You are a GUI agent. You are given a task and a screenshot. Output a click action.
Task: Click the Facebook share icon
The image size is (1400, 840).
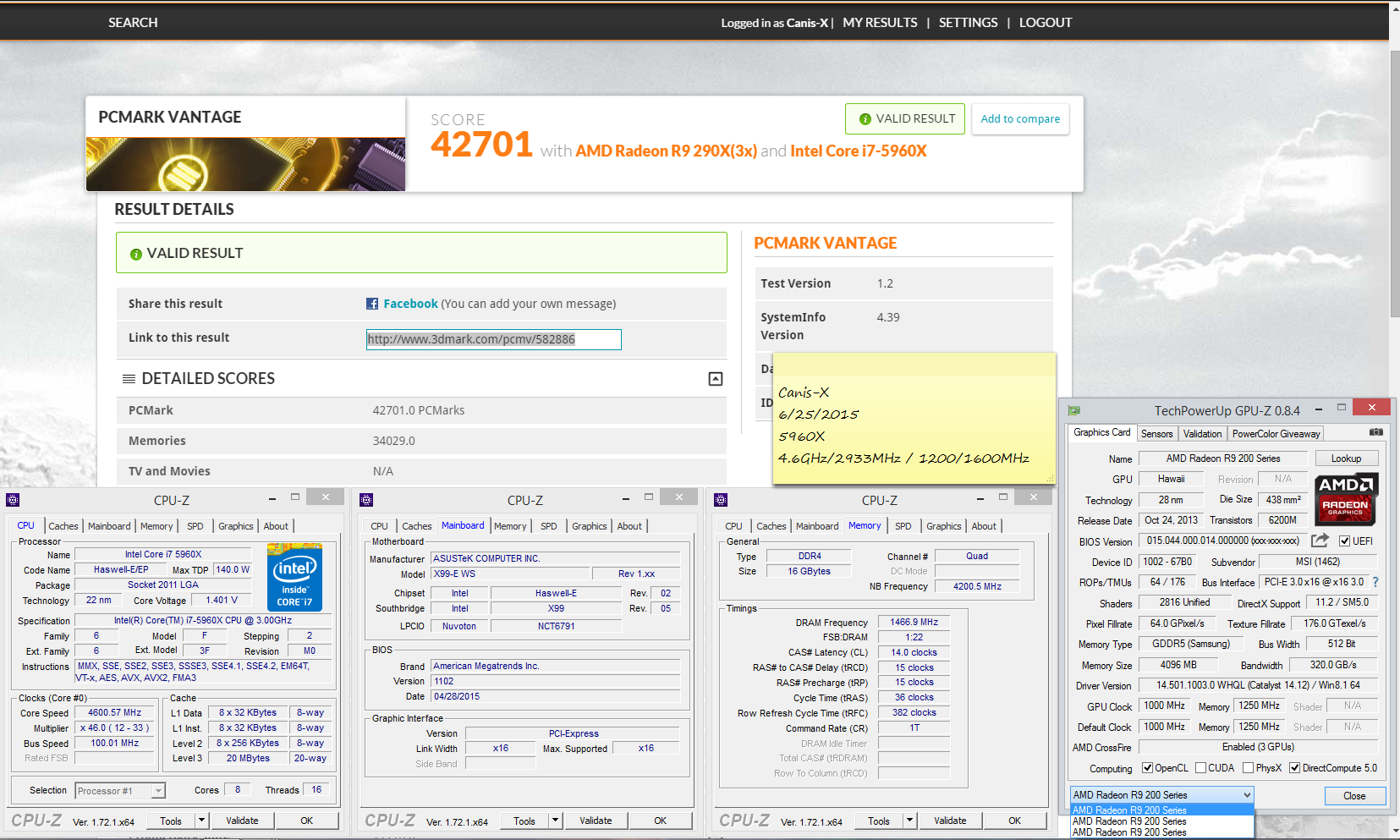[x=372, y=304]
